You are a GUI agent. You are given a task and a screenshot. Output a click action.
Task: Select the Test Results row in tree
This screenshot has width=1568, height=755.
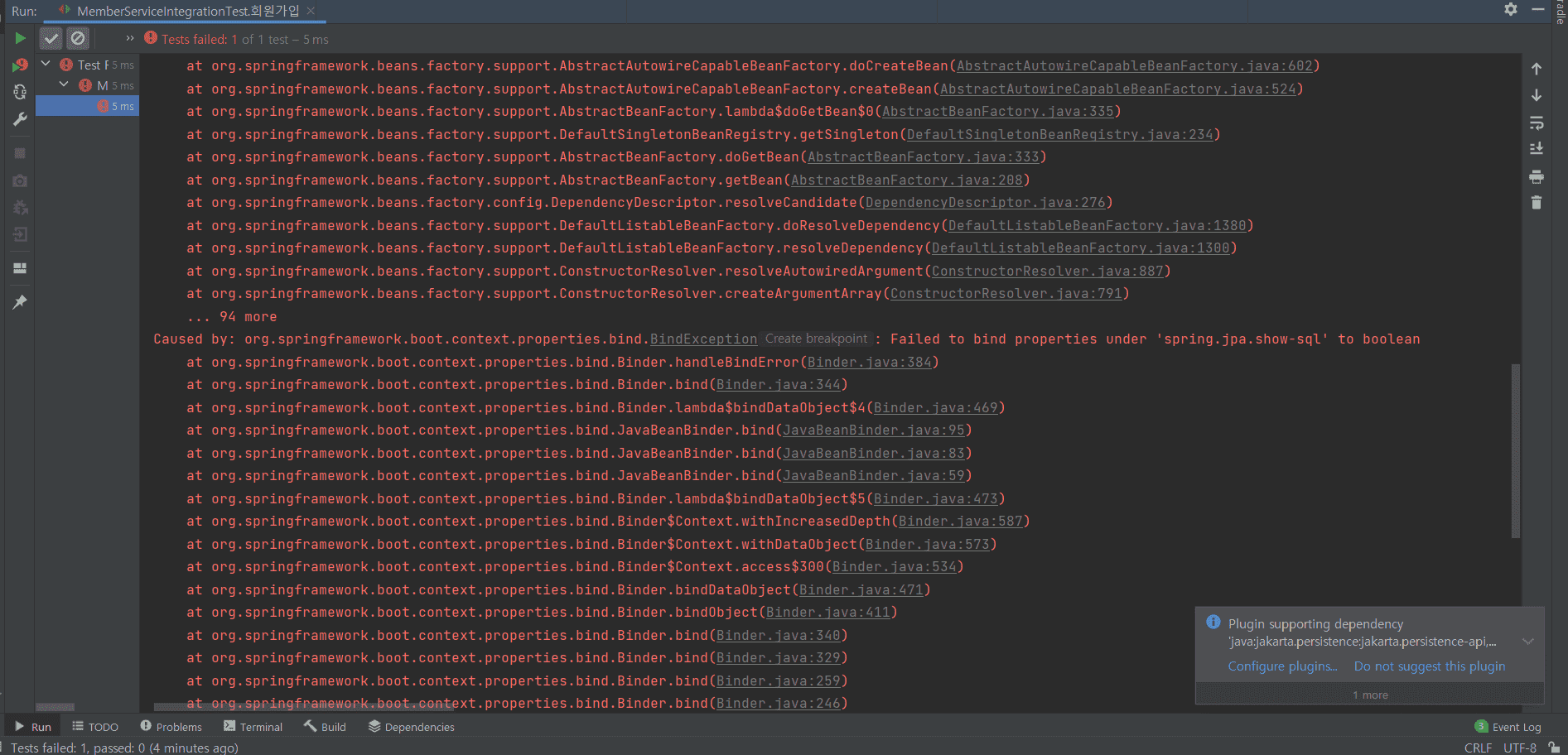pyautogui.click(x=87, y=65)
